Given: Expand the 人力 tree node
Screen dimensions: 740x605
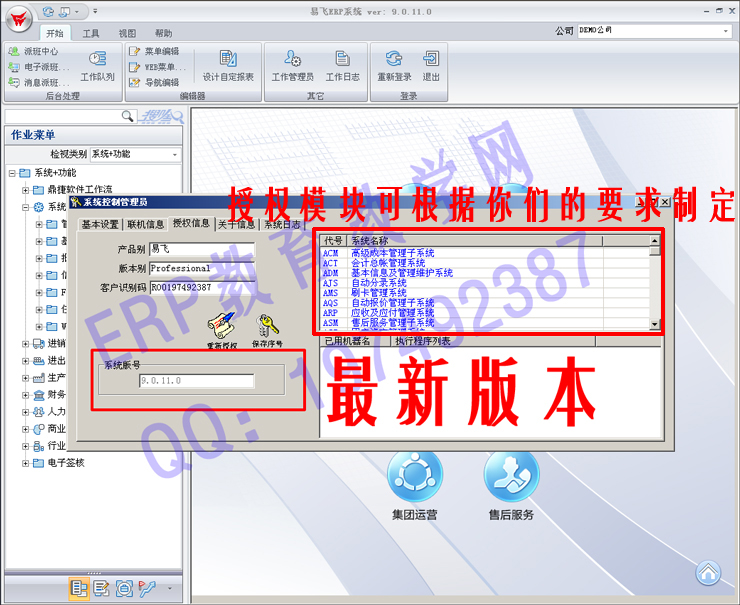Looking at the screenshot, I should (25, 412).
